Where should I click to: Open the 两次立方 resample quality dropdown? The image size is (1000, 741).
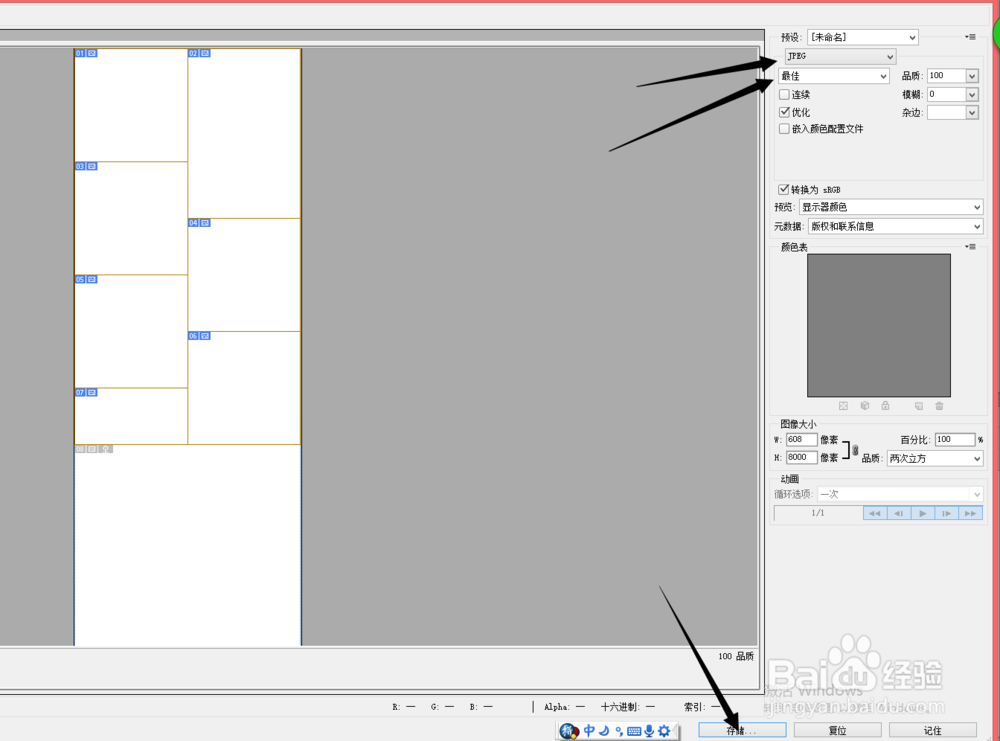pyautogui.click(x=935, y=459)
